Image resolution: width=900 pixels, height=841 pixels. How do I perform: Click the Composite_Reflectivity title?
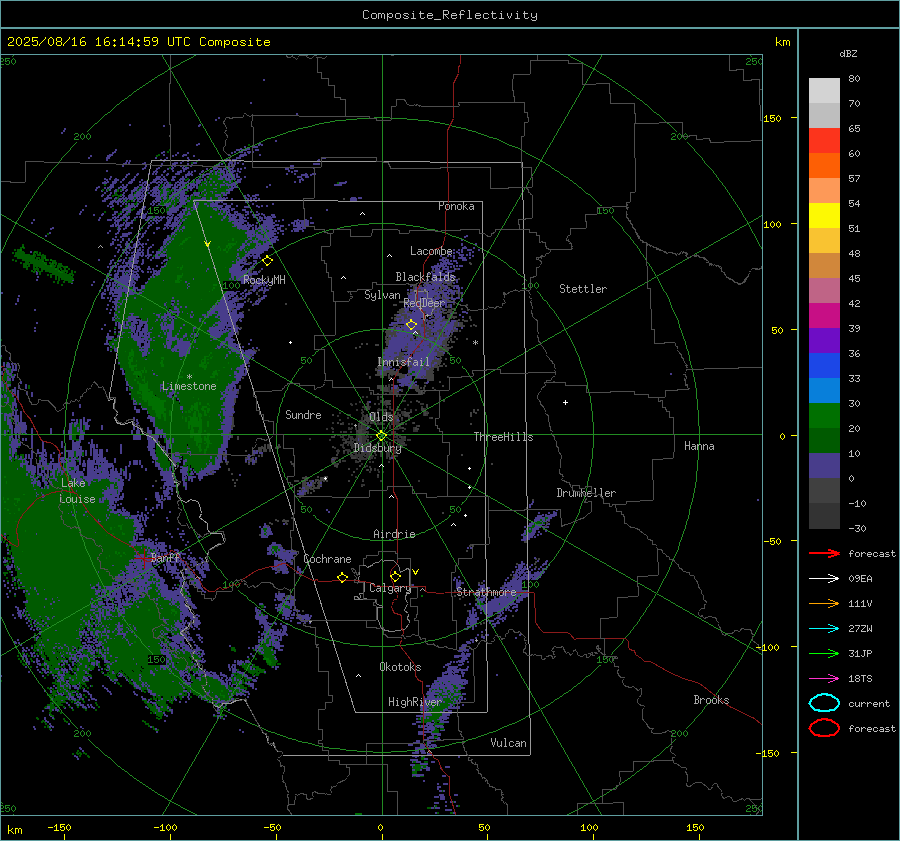[449, 15]
